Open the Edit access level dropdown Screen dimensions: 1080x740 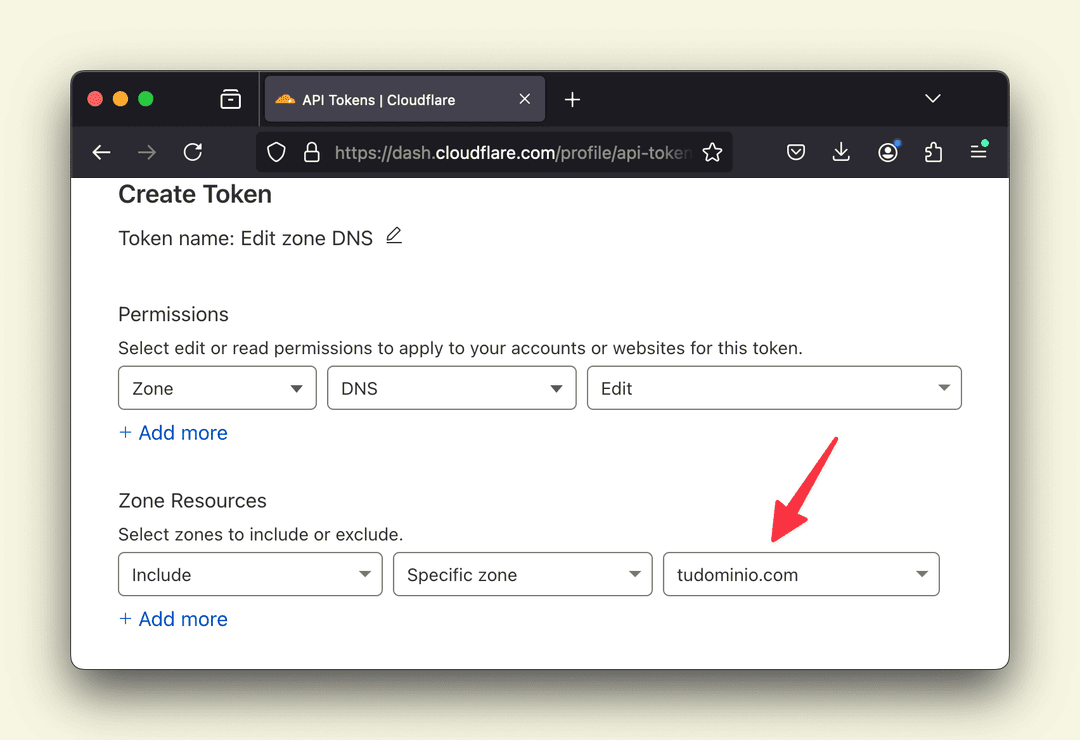click(774, 388)
